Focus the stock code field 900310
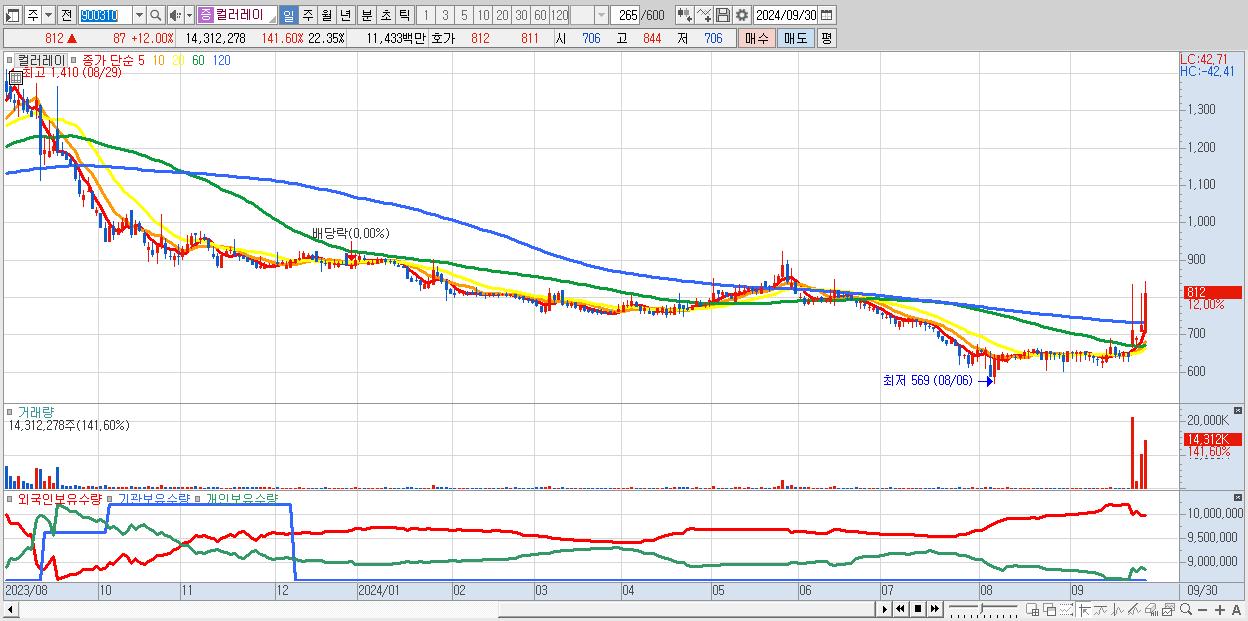 click(106, 15)
